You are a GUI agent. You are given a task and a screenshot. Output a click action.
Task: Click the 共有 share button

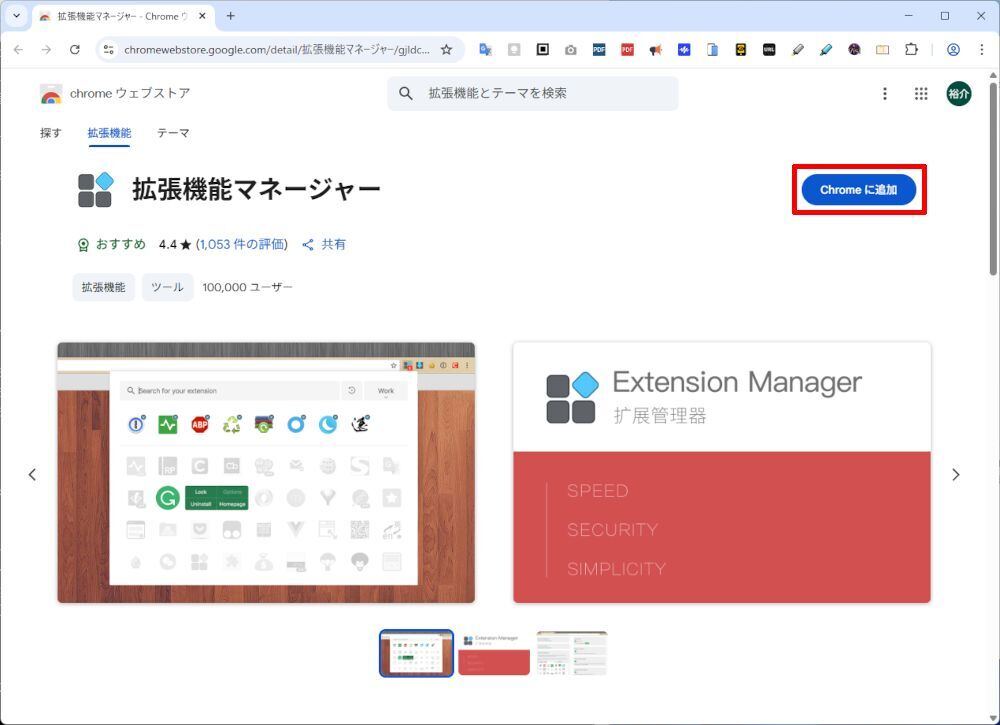click(324, 244)
